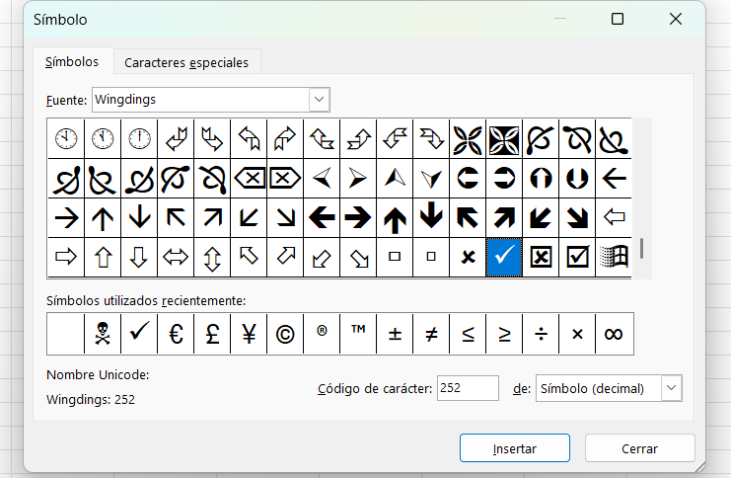Click the Cerrar button
The height and width of the screenshot is (478, 731).
(x=639, y=449)
